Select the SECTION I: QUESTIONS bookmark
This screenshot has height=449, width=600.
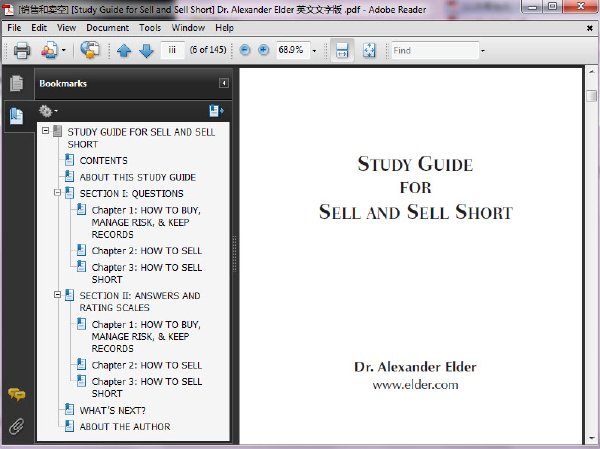coord(132,194)
